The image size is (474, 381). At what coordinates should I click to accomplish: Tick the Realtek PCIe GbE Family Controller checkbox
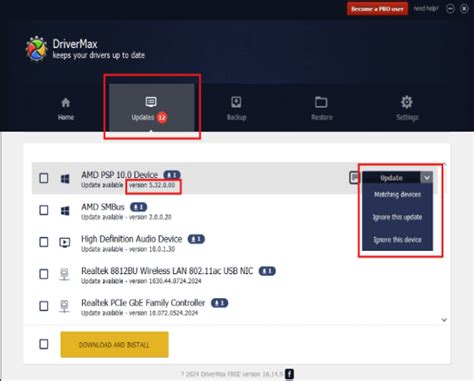[44, 306]
